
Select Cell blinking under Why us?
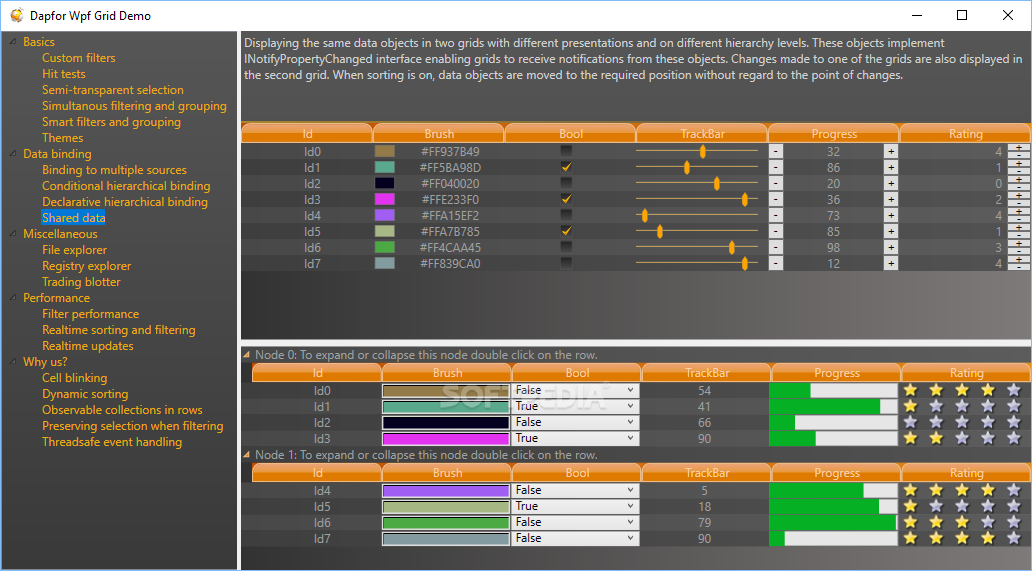(x=74, y=378)
